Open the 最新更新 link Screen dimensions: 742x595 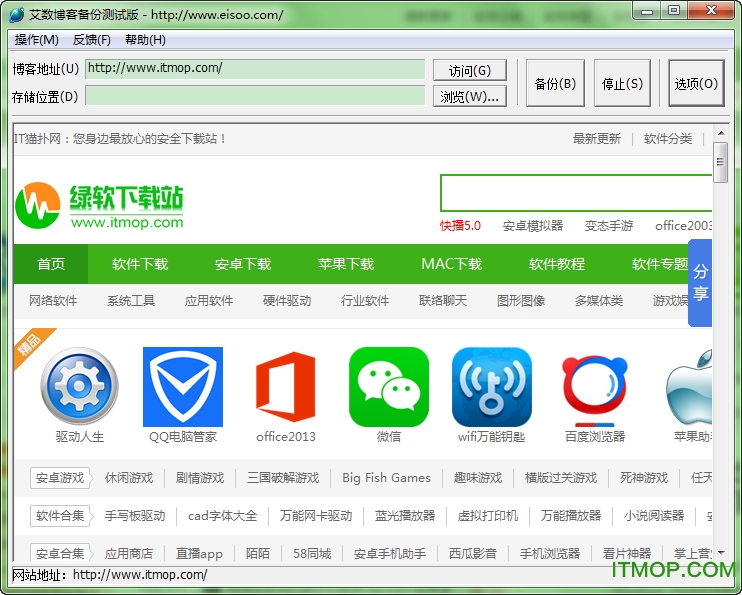click(597, 139)
